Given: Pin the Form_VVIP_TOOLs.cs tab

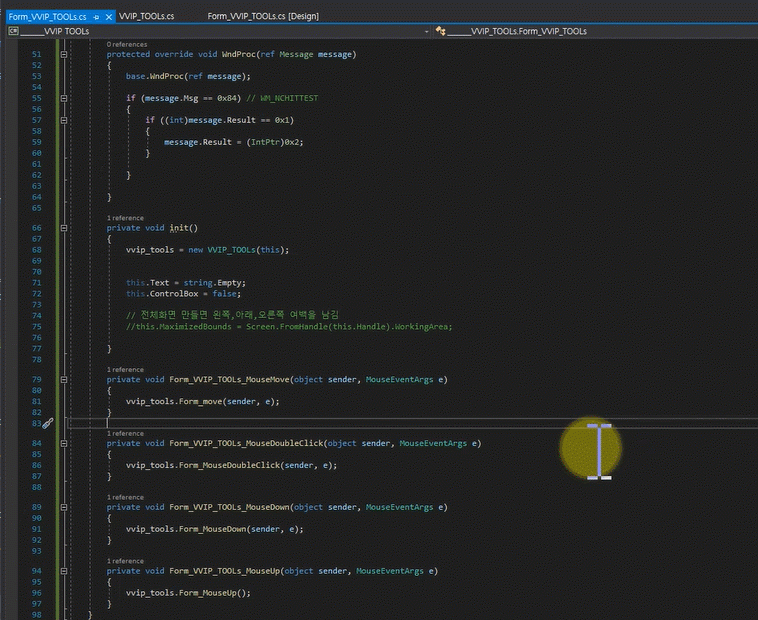Looking at the screenshot, I should tap(96, 17).
